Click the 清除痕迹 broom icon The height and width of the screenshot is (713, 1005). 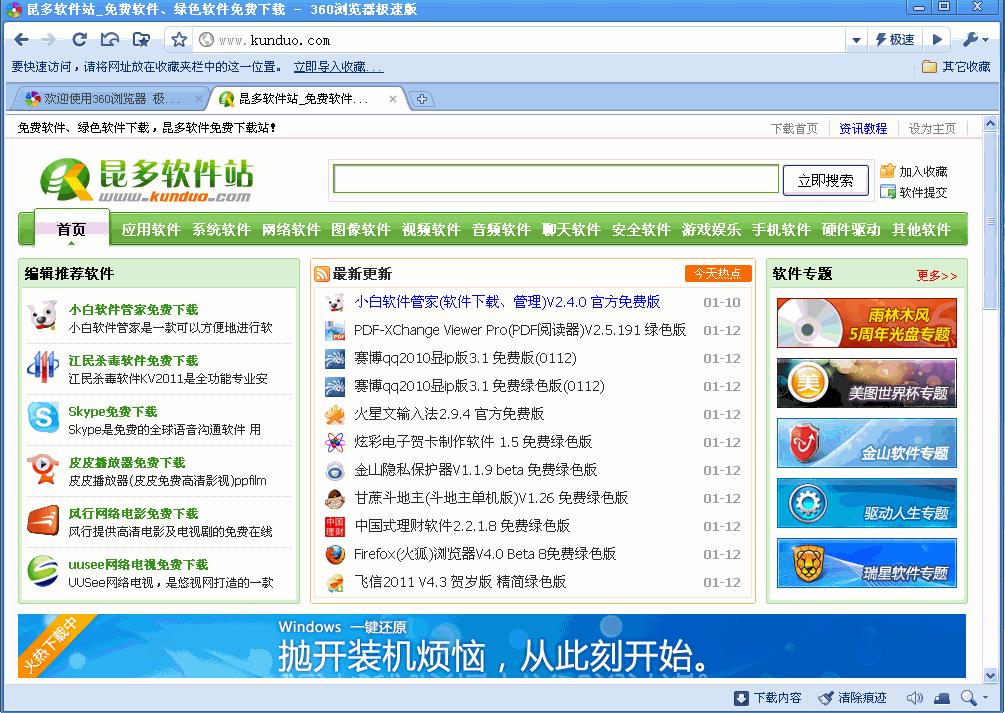(826, 698)
